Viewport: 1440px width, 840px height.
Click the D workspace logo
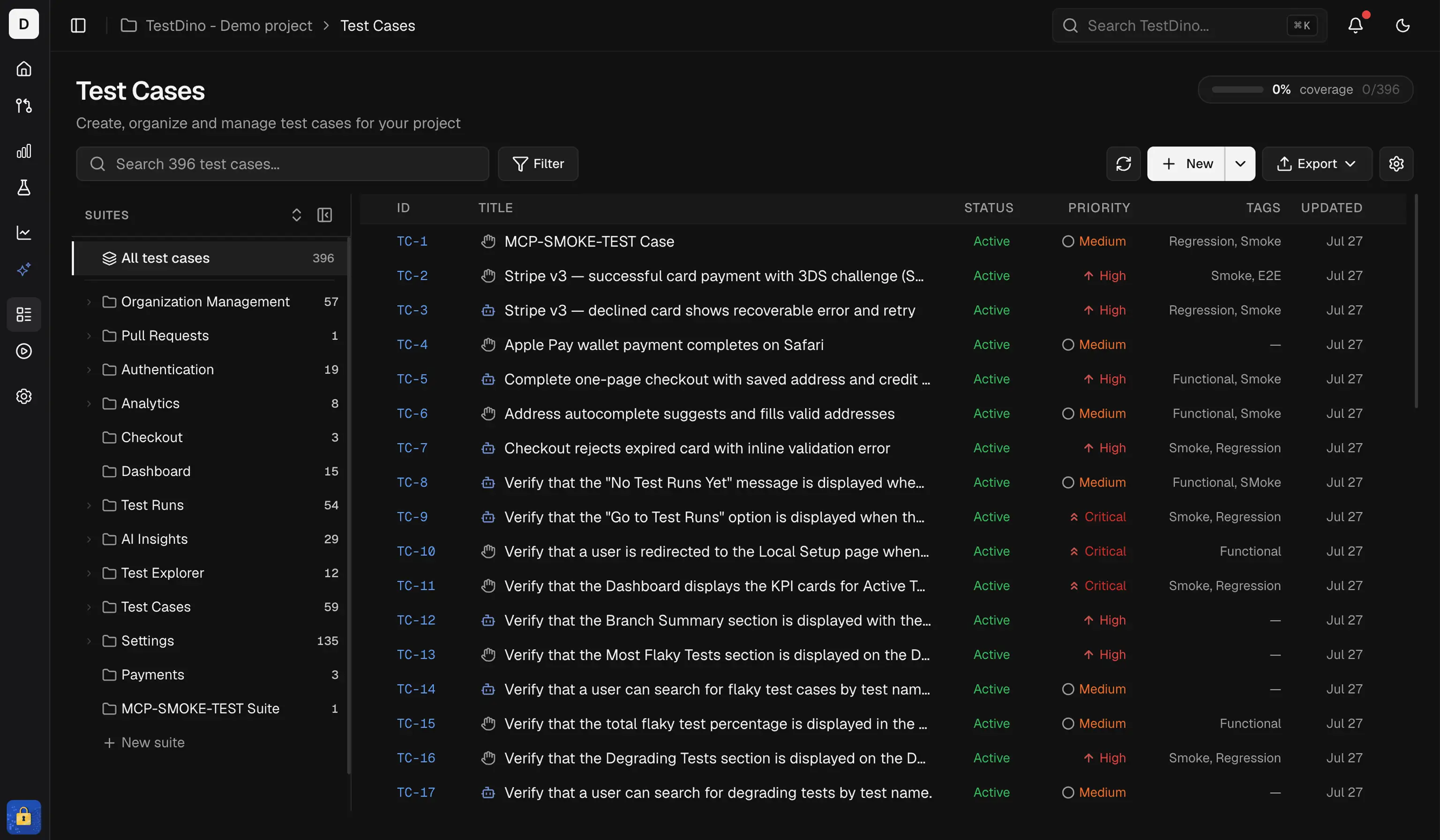(24, 24)
